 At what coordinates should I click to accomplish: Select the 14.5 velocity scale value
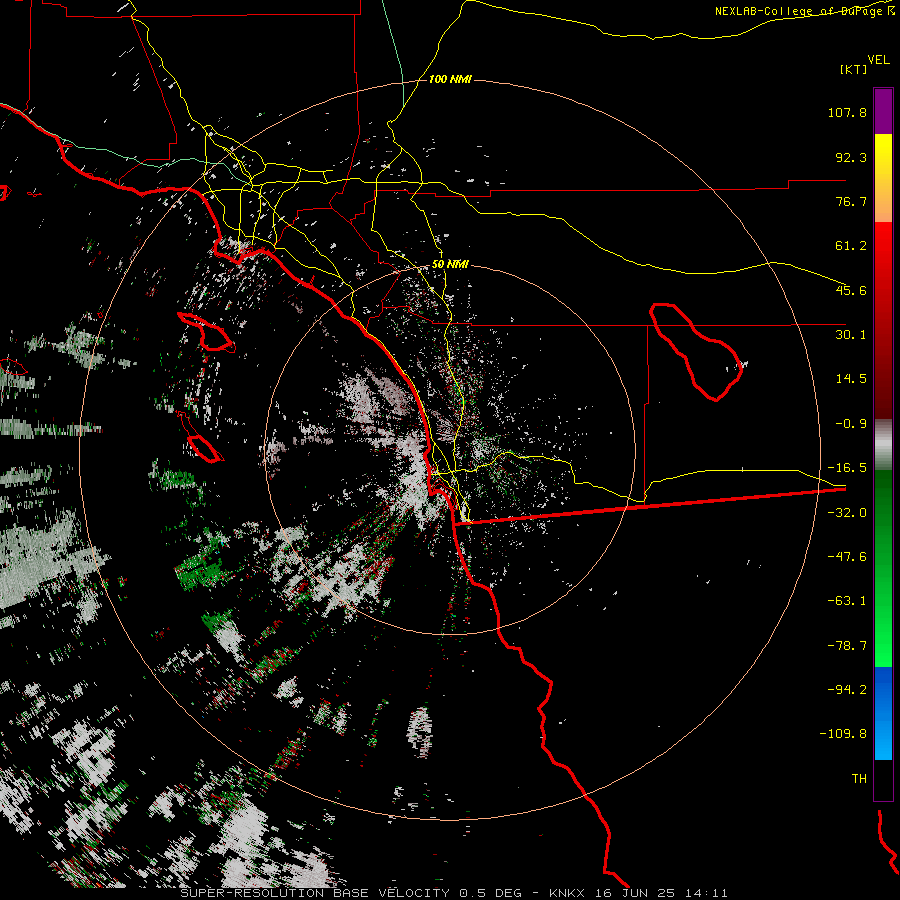click(851, 379)
